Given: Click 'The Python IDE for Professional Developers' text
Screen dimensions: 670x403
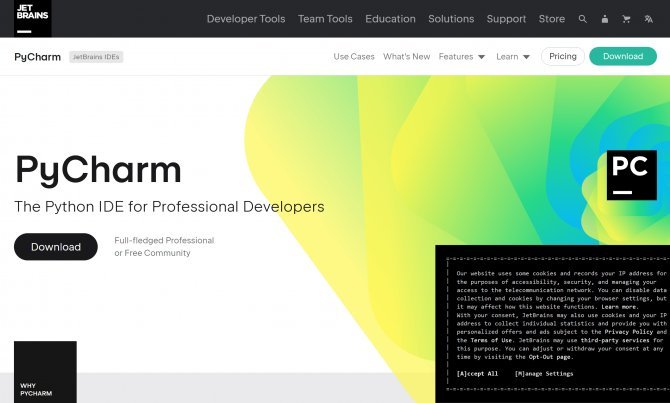Looking at the screenshot, I should point(169,207).
